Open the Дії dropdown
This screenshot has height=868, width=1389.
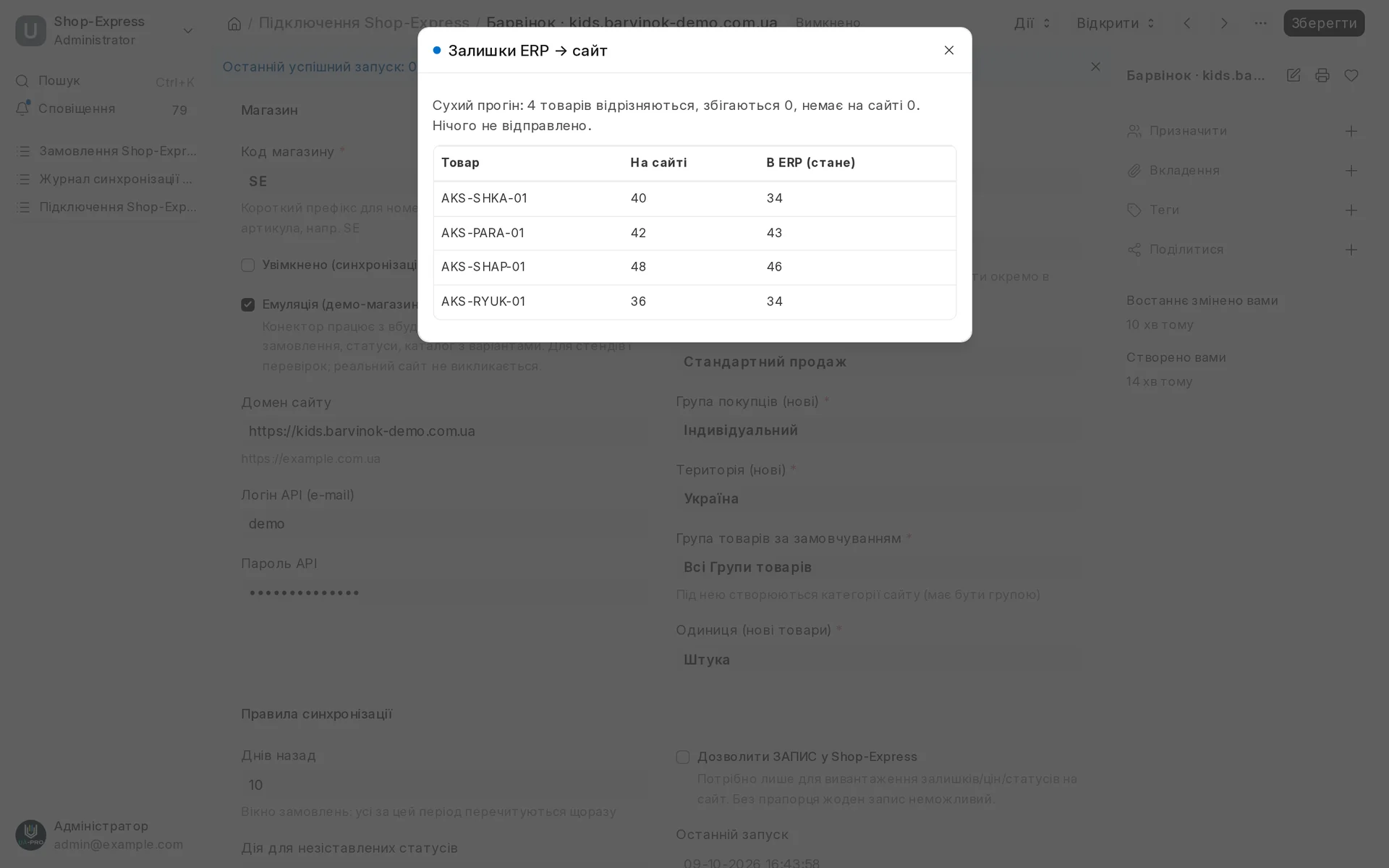tap(1032, 23)
